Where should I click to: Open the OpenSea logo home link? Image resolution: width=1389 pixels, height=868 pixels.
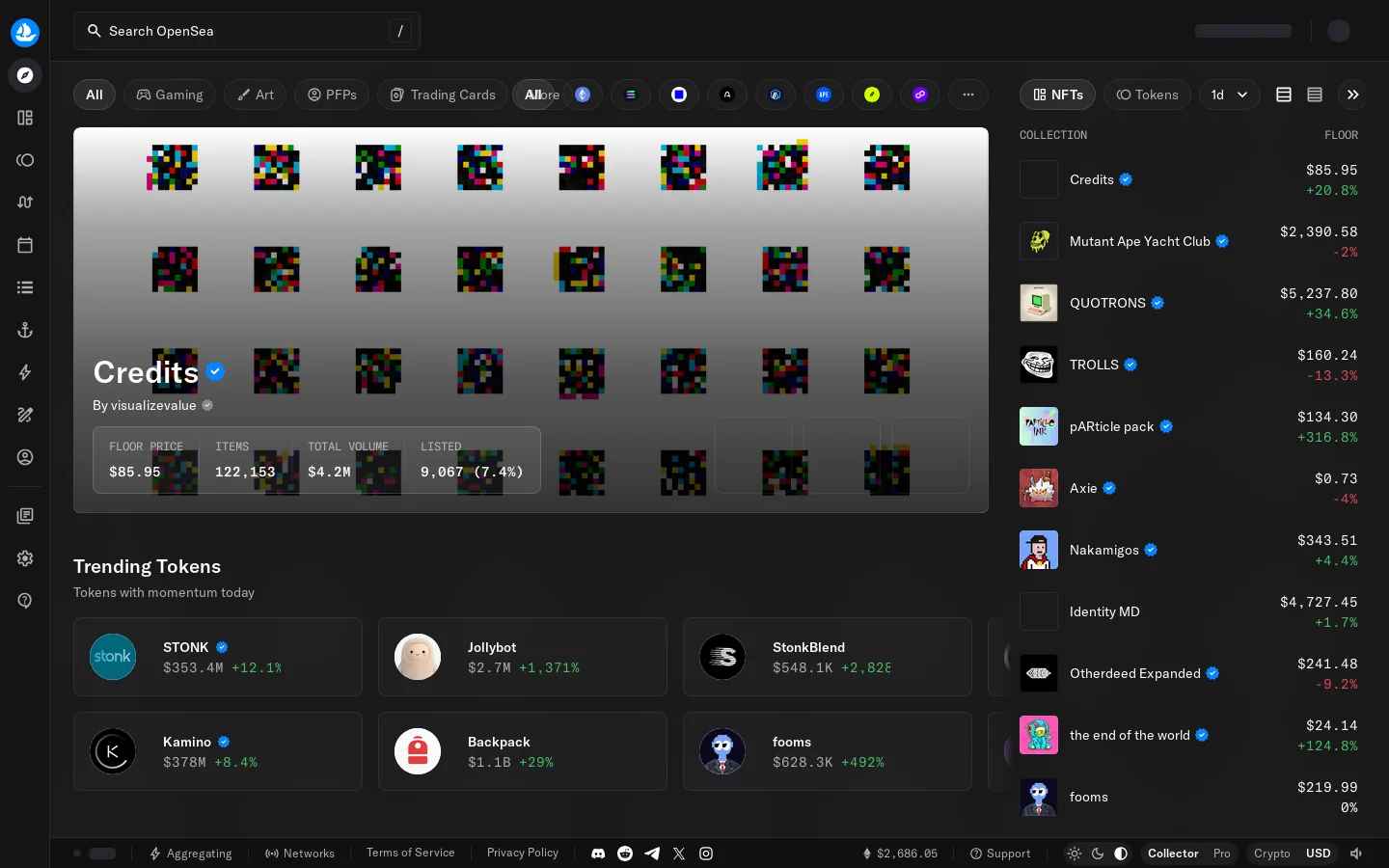click(x=25, y=32)
